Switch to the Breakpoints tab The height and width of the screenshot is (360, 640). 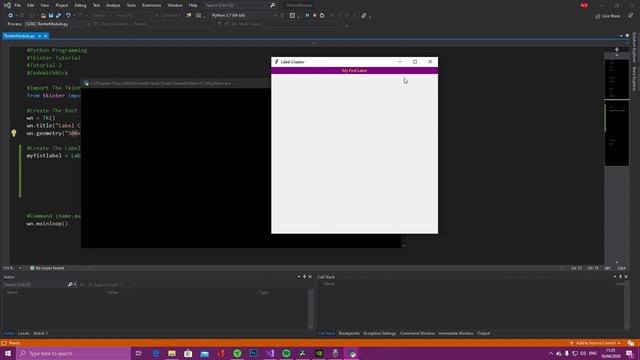349,333
